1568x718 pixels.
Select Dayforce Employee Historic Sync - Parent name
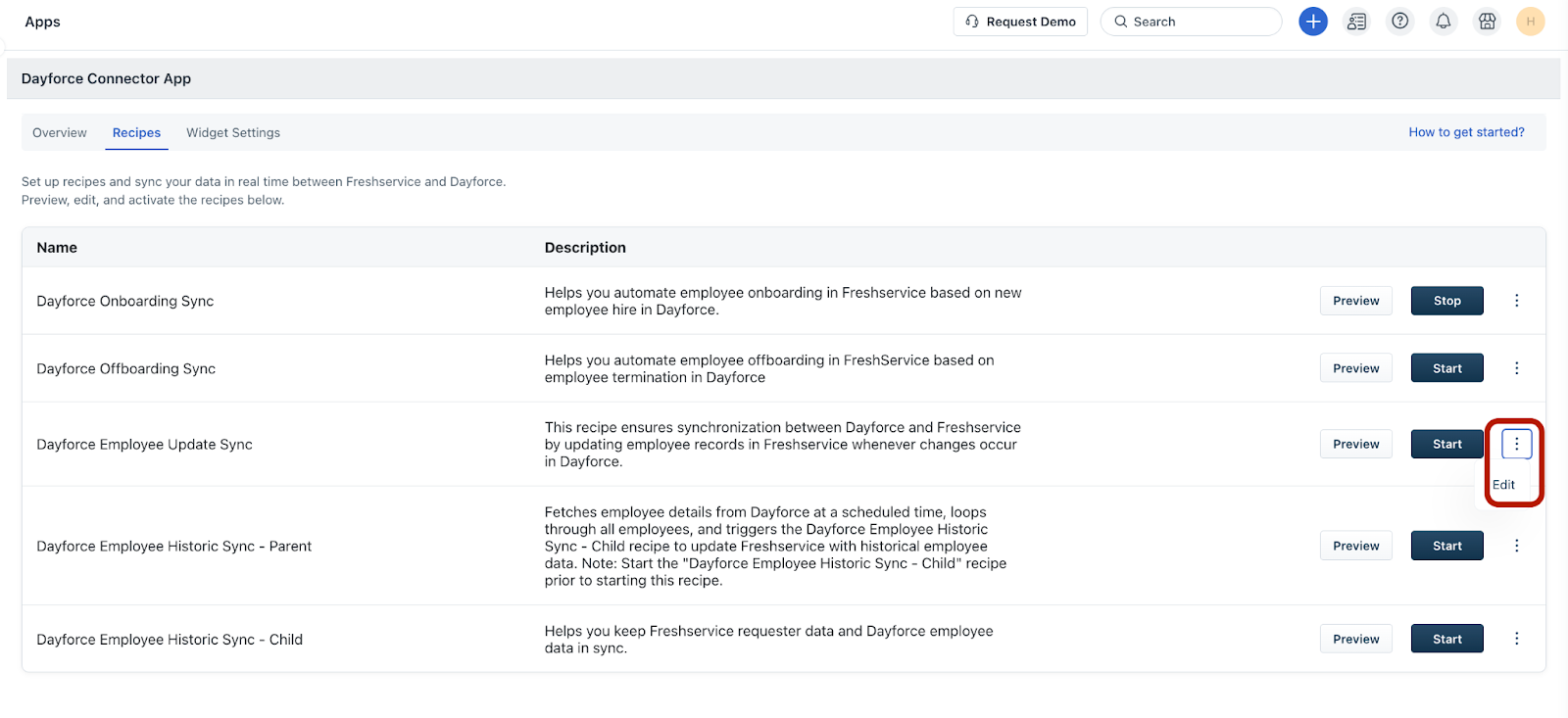tap(174, 546)
